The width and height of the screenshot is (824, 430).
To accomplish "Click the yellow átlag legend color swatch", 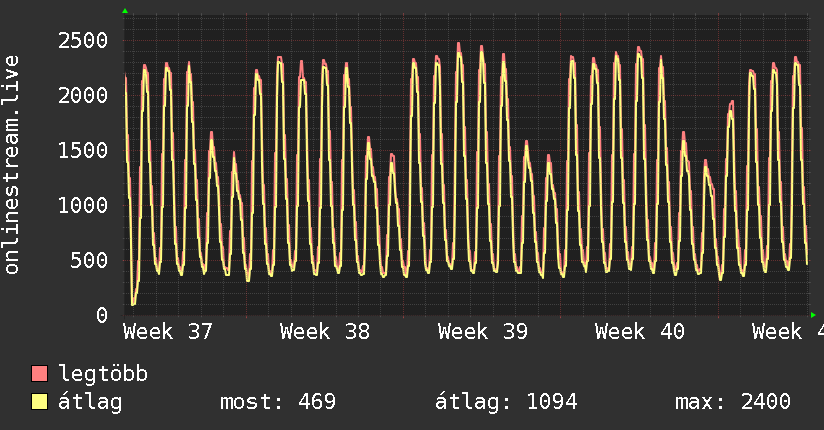I will point(39,402).
